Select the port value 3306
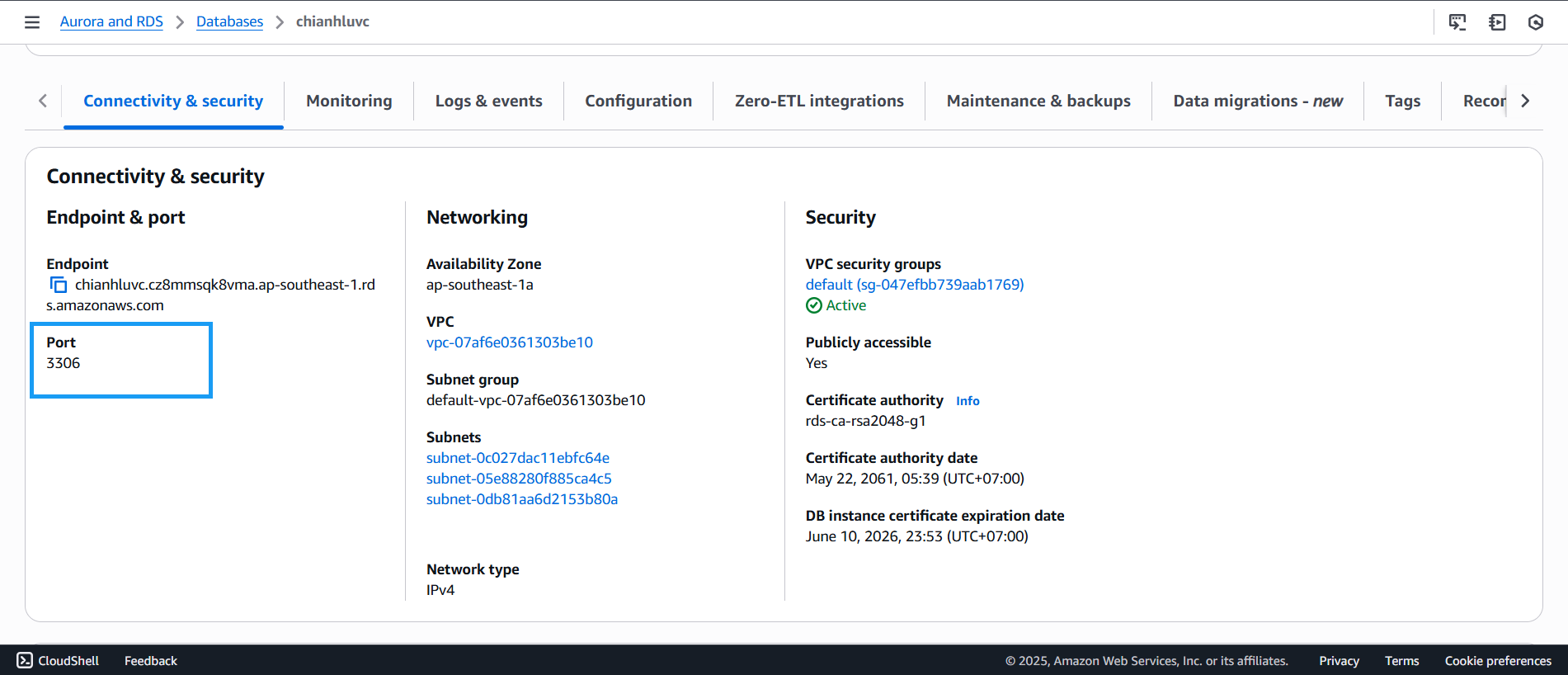This screenshot has height=675, width=1568. tap(64, 363)
